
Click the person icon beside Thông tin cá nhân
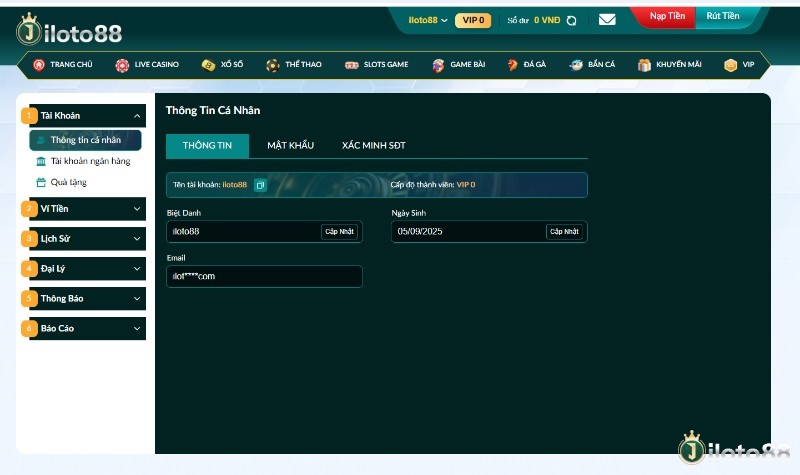(41, 140)
